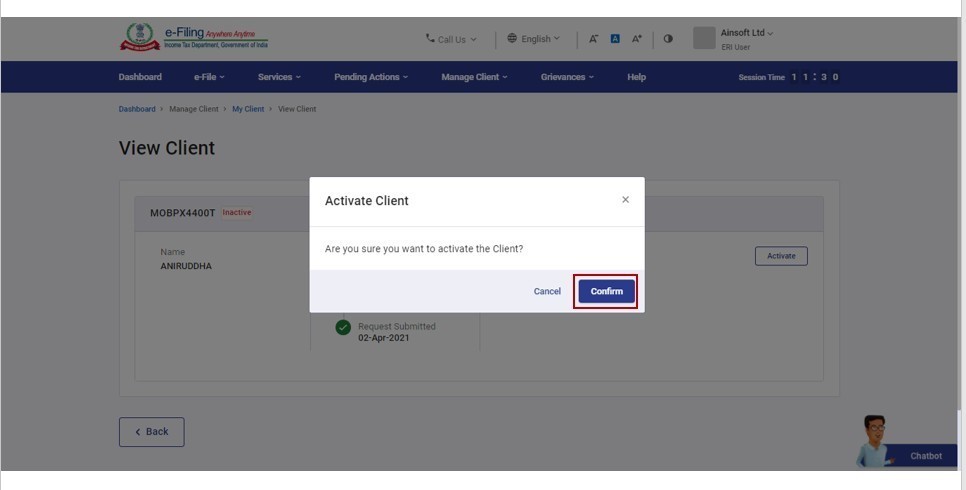Expand the Call Us dropdown

pos(451,39)
